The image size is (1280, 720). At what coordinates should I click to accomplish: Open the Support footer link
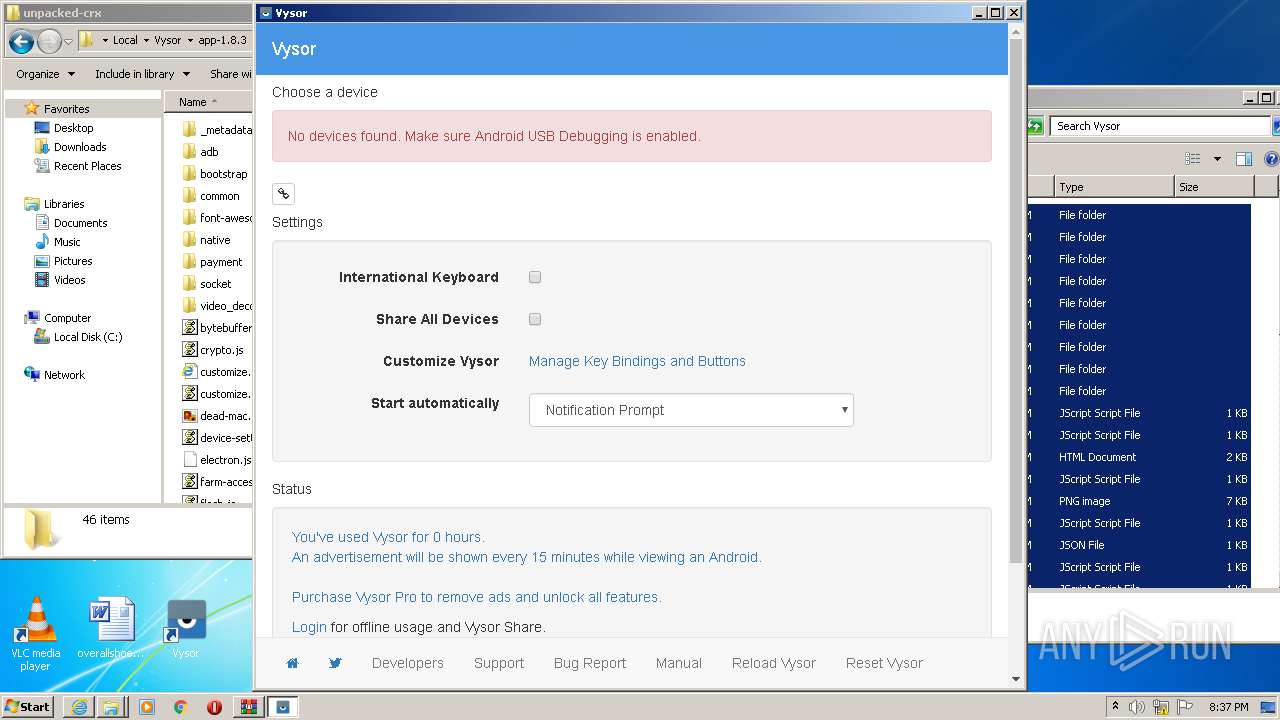[499, 663]
